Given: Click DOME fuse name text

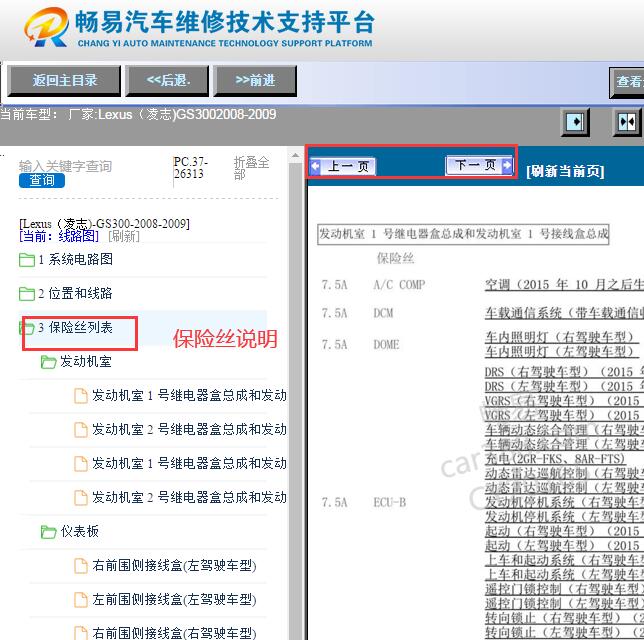Looking at the screenshot, I should [x=386, y=345].
